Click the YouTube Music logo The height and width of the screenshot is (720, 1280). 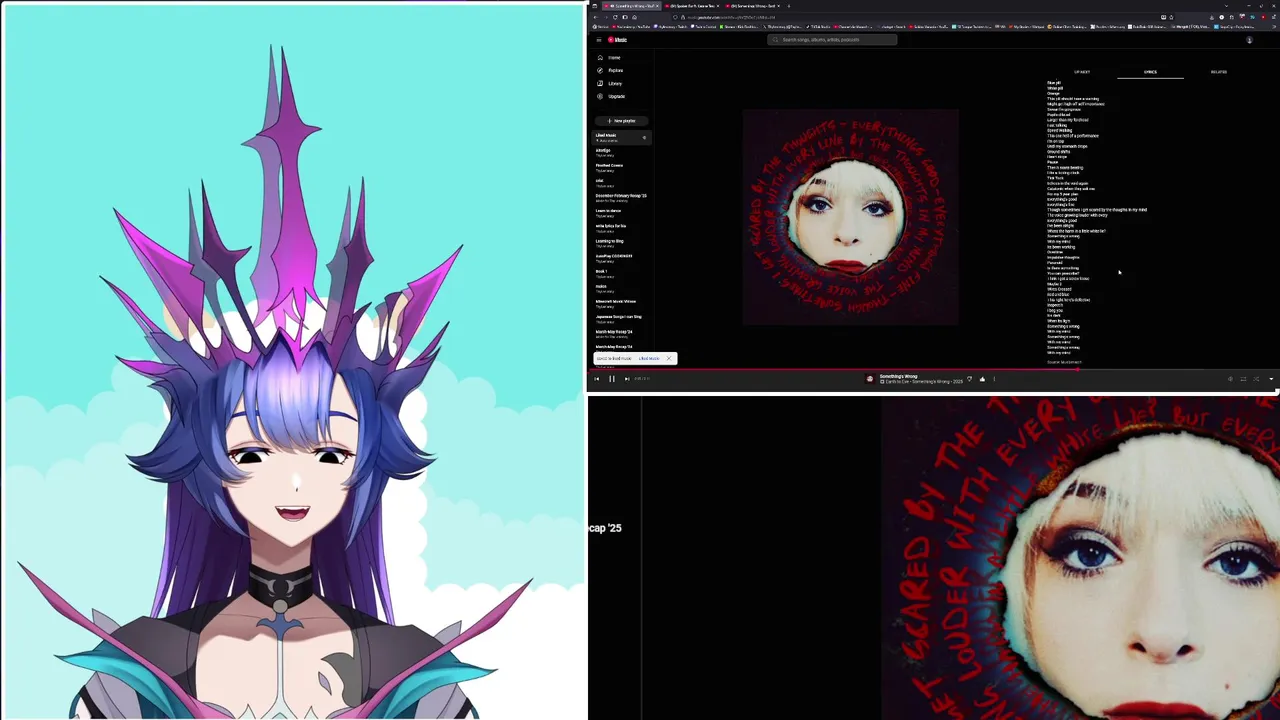(618, 40)
